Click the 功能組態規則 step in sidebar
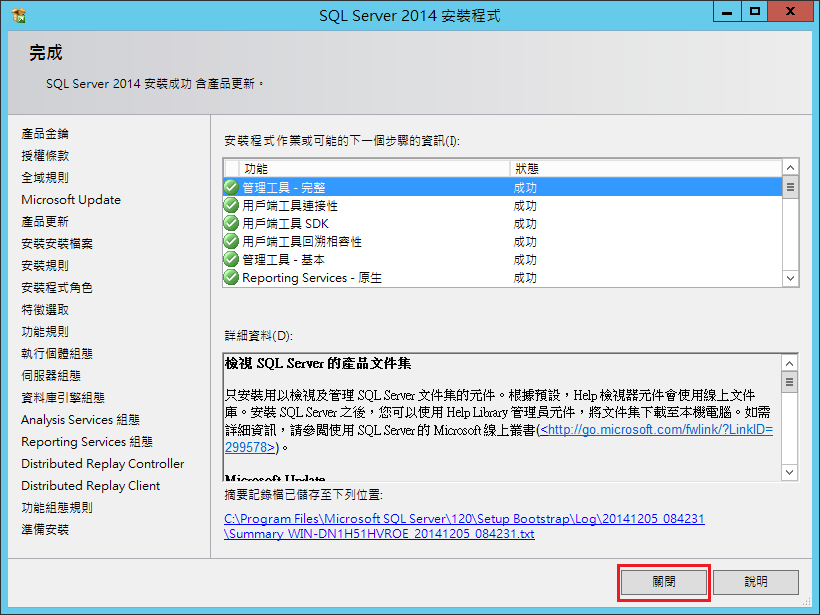Image resolution: width=820 pixels, height=615 pixels. (57, 508)
